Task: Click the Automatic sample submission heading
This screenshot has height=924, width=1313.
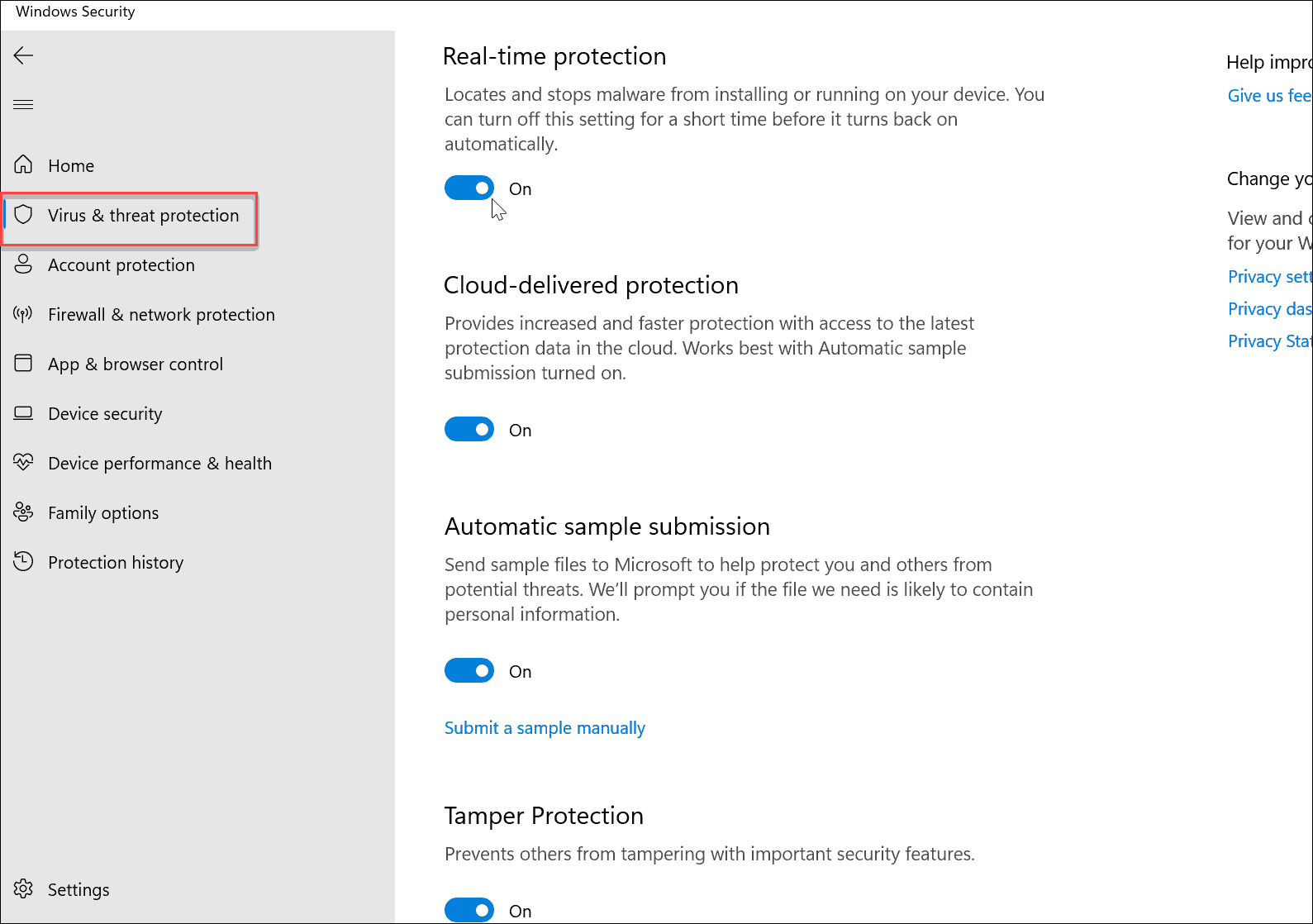Action: (x=607, y=526)
